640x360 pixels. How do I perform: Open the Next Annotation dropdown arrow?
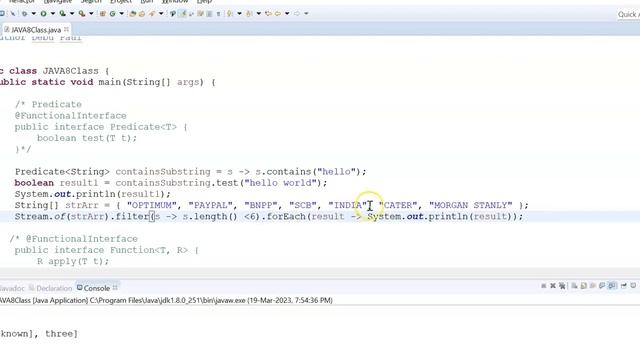[x=239, y=13]
